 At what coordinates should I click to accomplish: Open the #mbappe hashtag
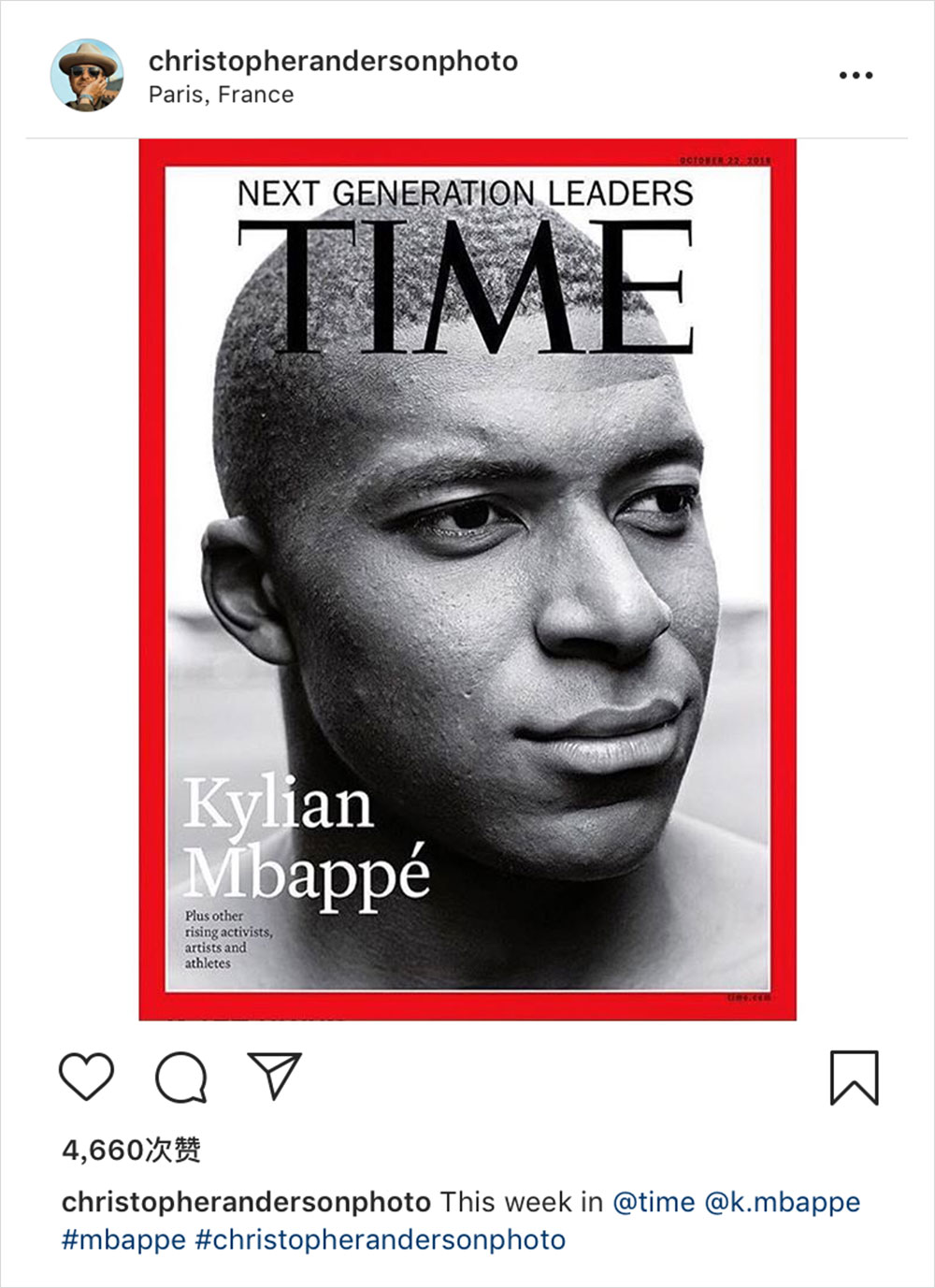point(123,1240)
